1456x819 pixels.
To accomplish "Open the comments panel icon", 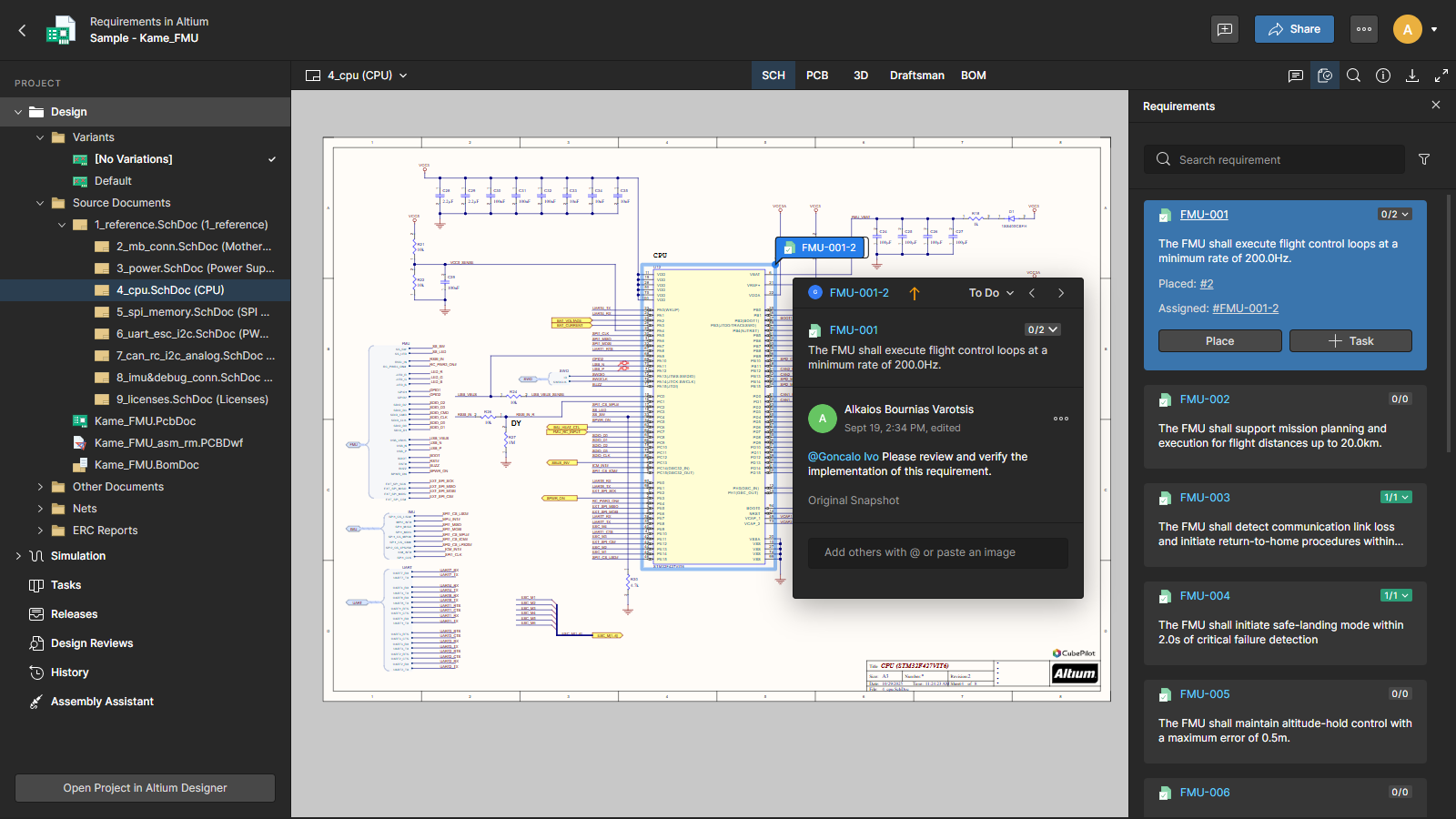I will 1295,76.
